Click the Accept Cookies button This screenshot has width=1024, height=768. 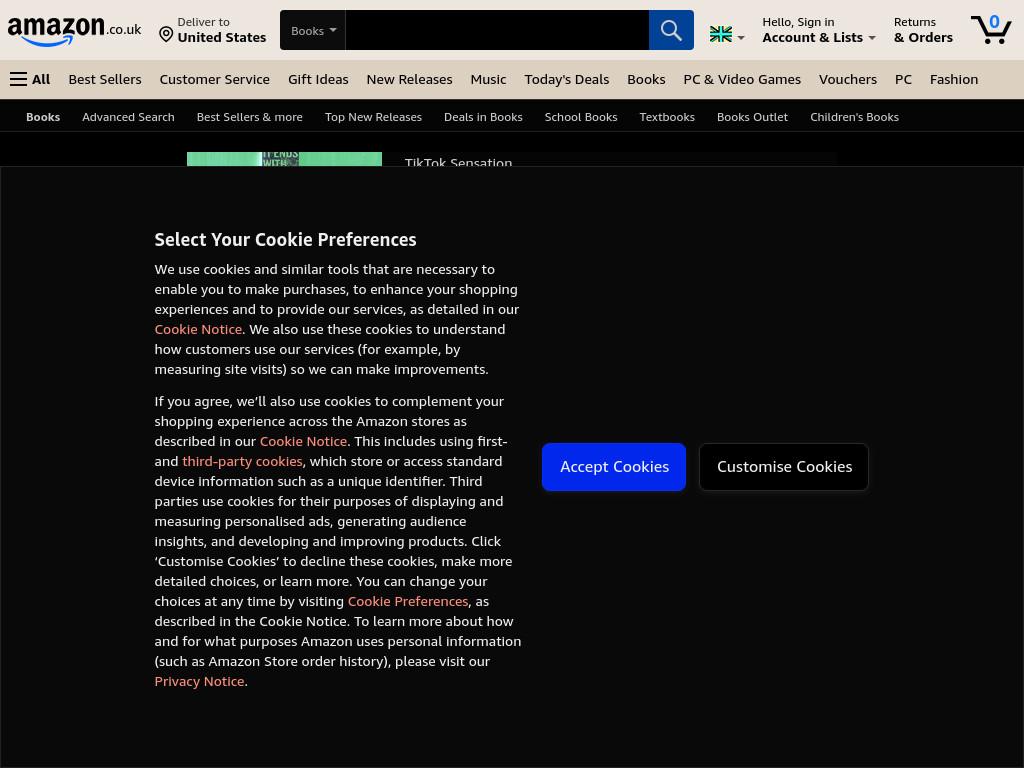614,467
